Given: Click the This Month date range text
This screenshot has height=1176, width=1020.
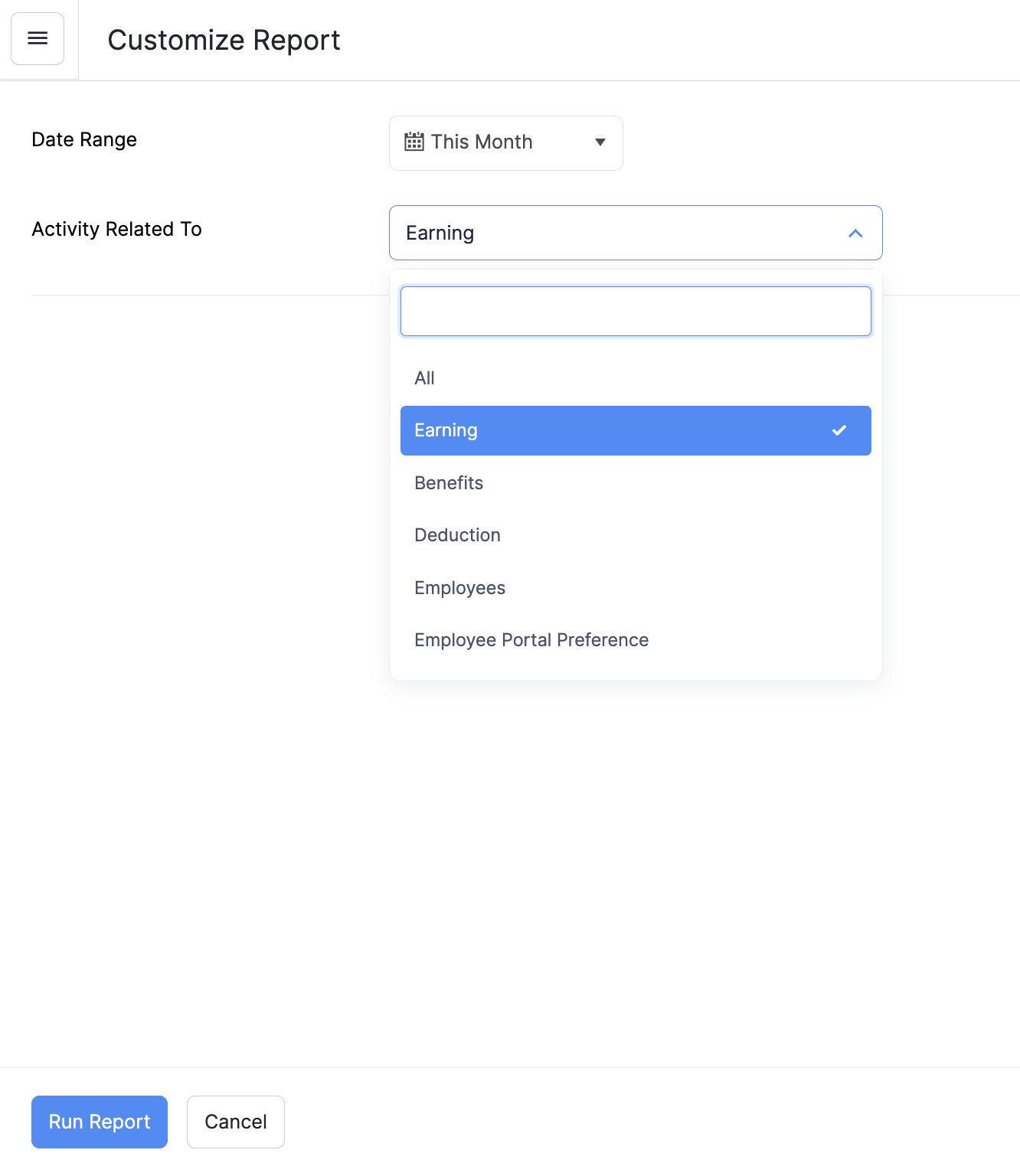Looking at the screenshot, I should point(481,142).
